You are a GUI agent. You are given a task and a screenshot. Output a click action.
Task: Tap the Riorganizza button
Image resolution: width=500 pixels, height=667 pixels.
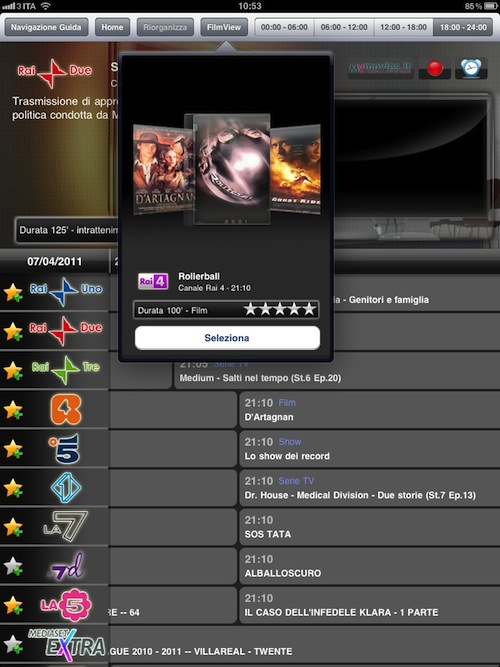coord(165,27)
